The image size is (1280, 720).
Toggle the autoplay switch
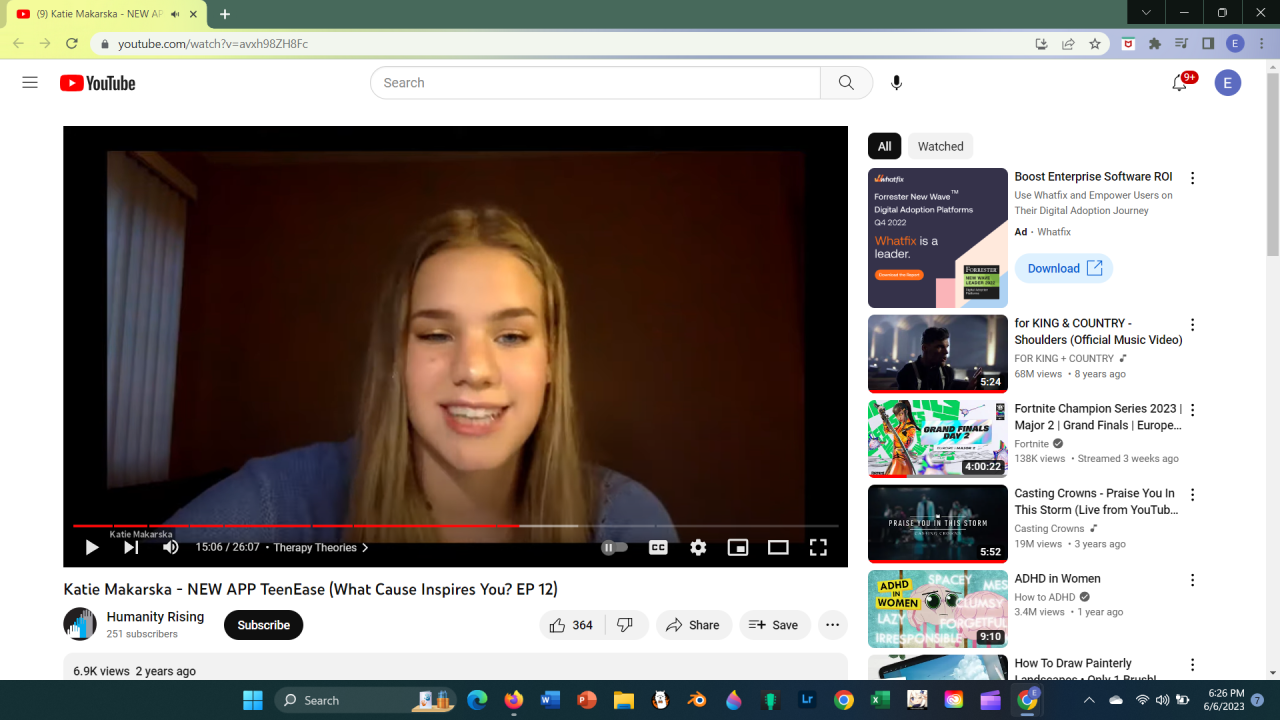(614, 548)
